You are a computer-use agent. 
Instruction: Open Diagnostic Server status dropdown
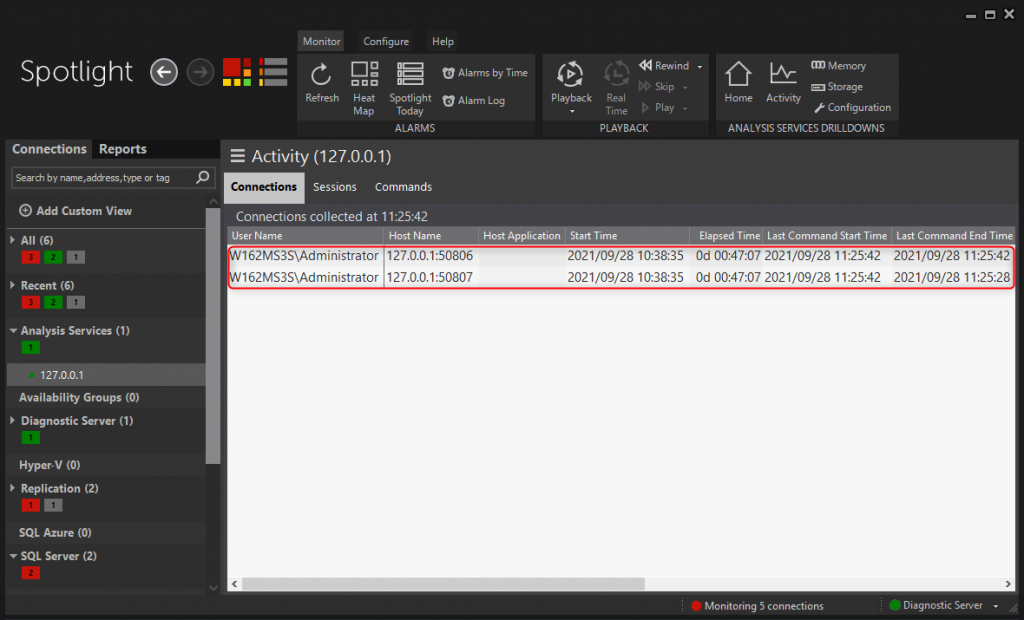996,606
